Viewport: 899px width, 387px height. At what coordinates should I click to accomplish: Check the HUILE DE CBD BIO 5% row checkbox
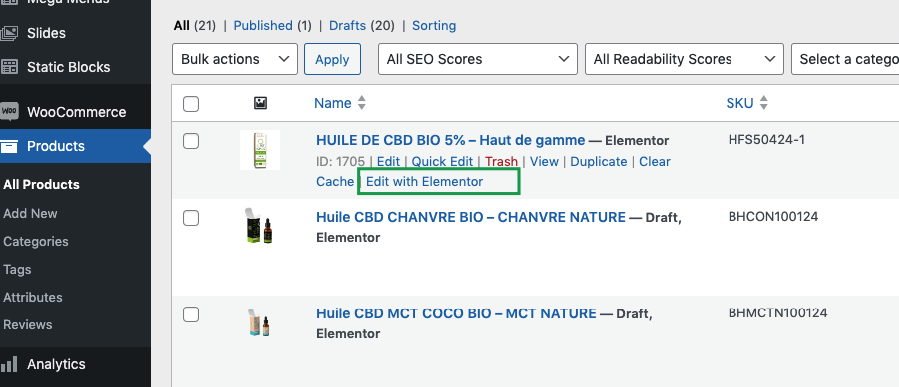coord(191,141)
